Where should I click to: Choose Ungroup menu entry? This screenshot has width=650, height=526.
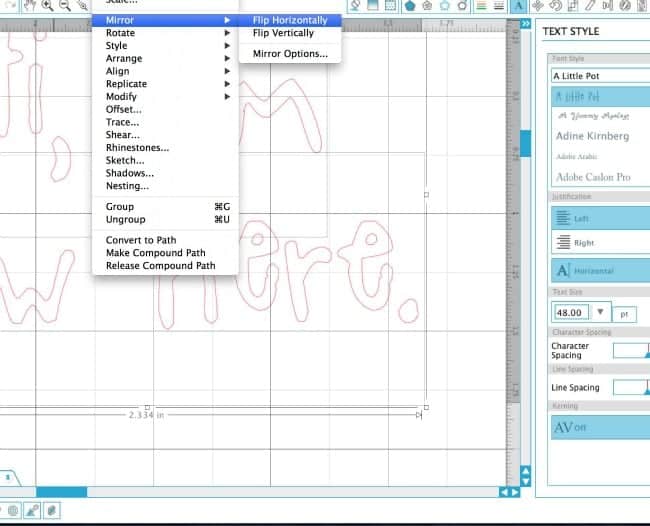click(x=165, y=219)
